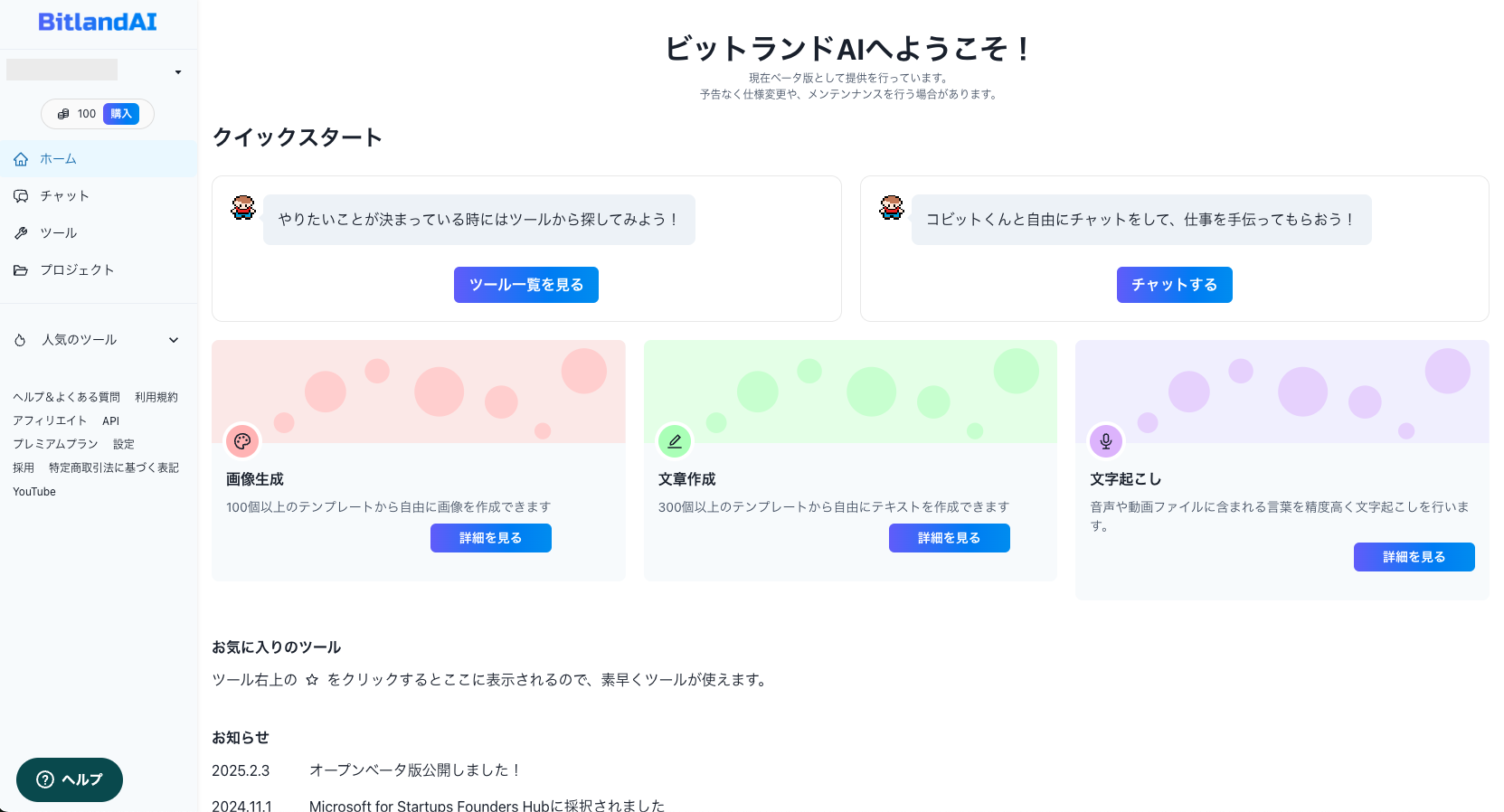Screen dimensions: 1504x812
Task: Open the API link
Action: point(110,420)
